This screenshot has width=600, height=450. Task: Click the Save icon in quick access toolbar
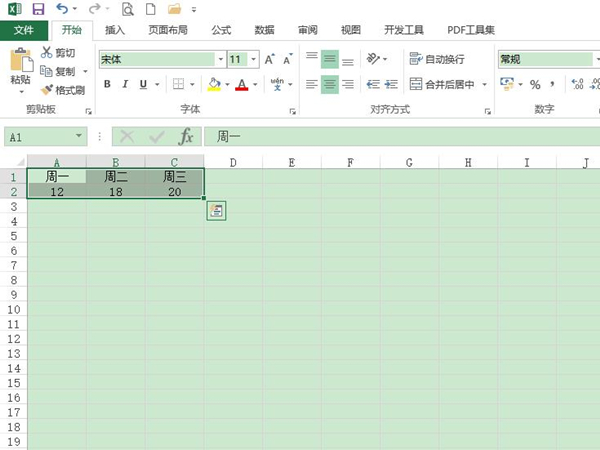coord(38,9)
